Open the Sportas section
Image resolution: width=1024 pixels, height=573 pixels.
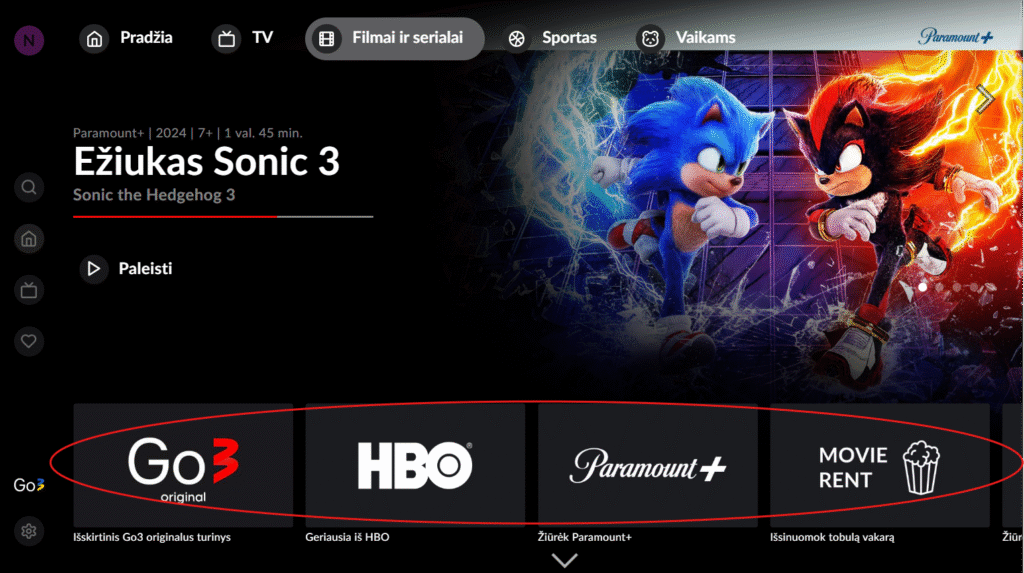click(550, 39)
